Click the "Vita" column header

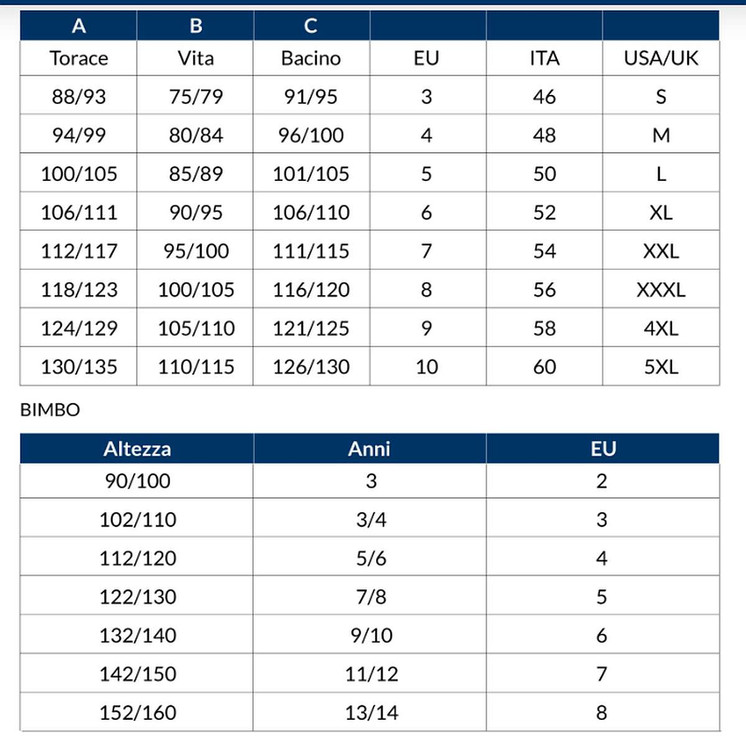pos(195,58)
